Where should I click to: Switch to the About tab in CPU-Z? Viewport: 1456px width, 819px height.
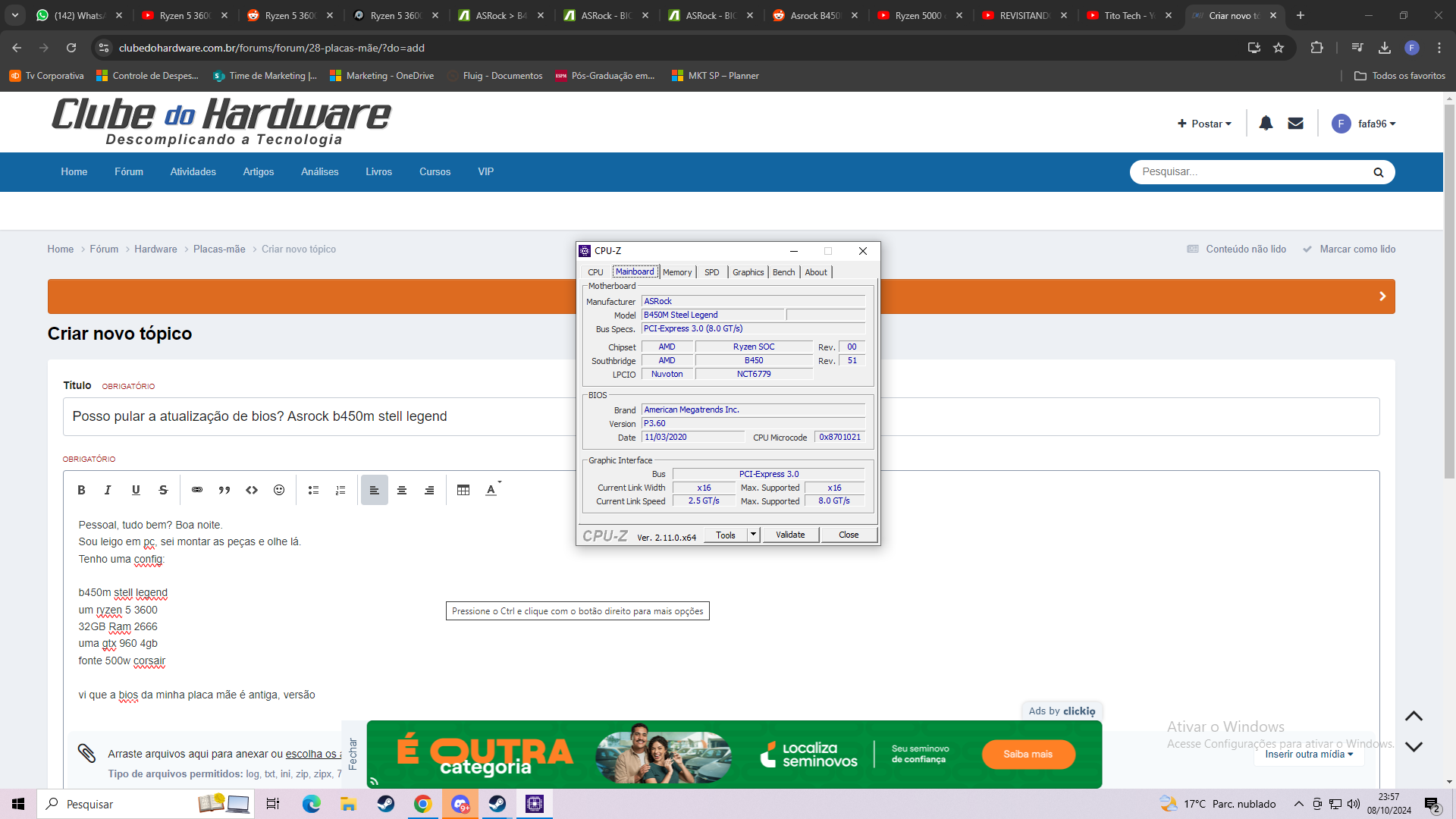[816, 272]
